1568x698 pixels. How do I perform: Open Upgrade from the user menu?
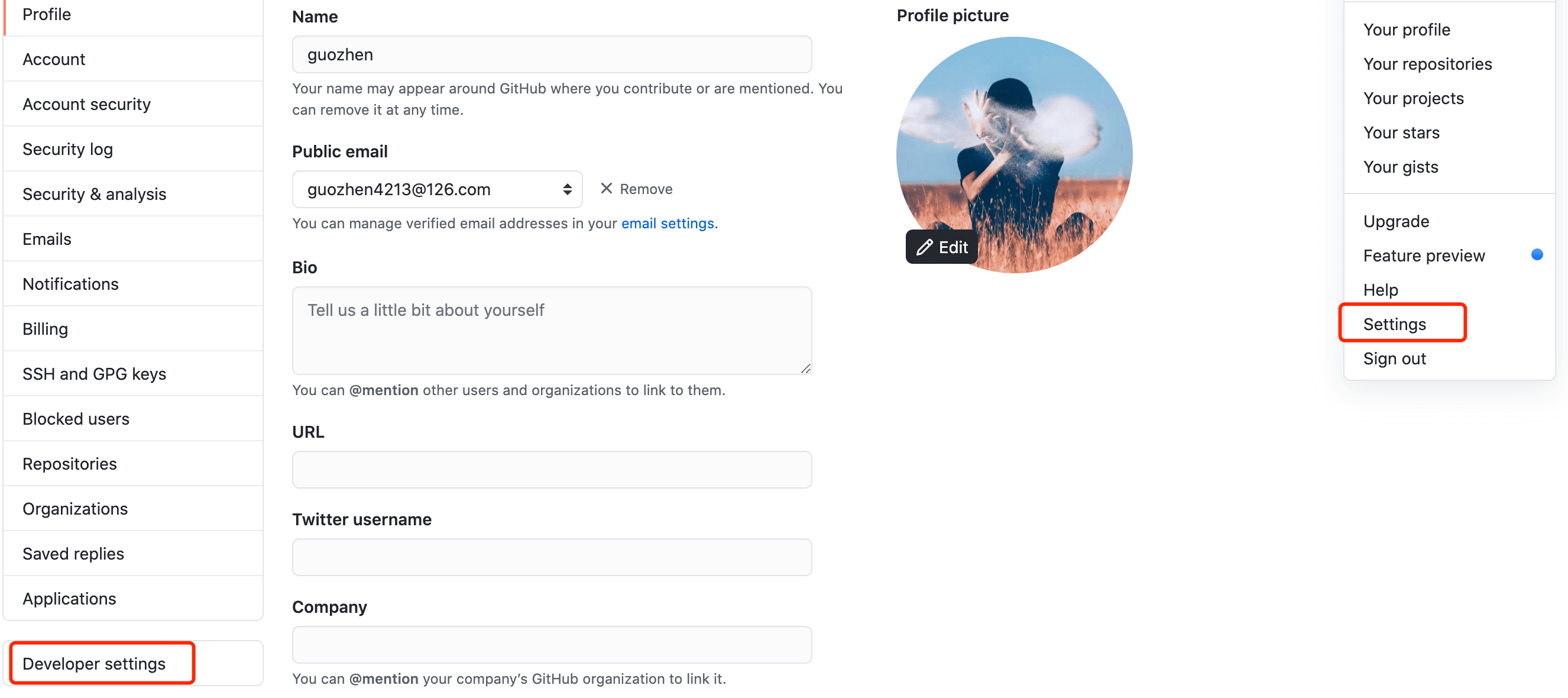[1396, 221]
